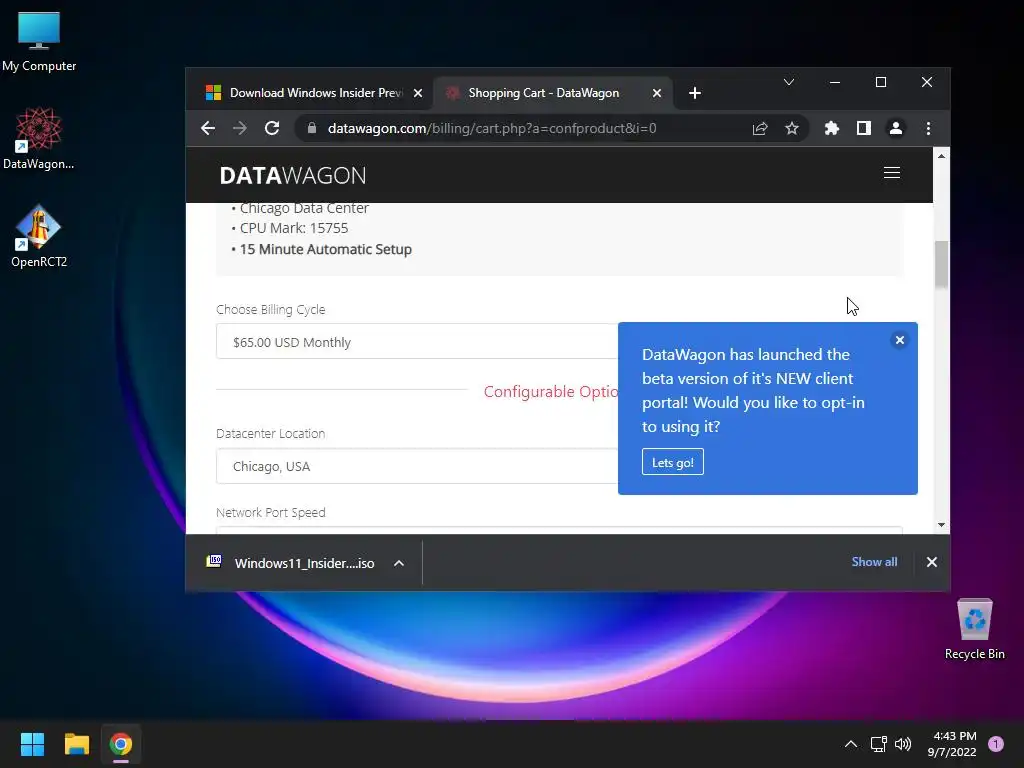Click the DATAWAGON logo
The width and height of the screenshot is (1024, 768).
pos(293,175)
